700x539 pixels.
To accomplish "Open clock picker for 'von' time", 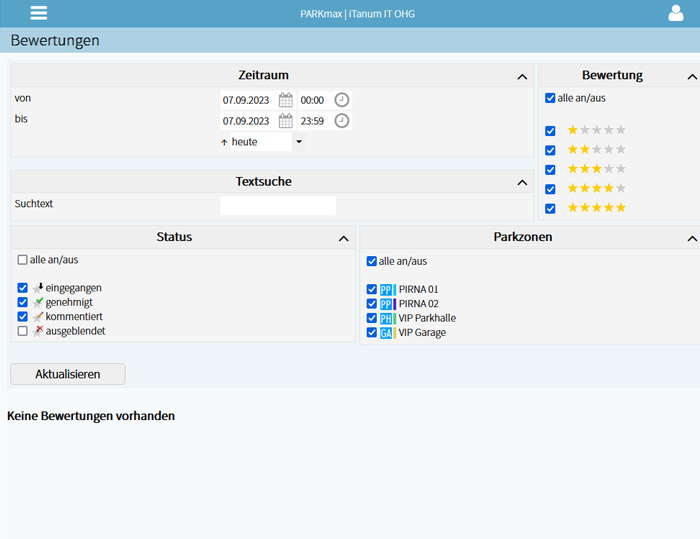I will coord(342,100).
